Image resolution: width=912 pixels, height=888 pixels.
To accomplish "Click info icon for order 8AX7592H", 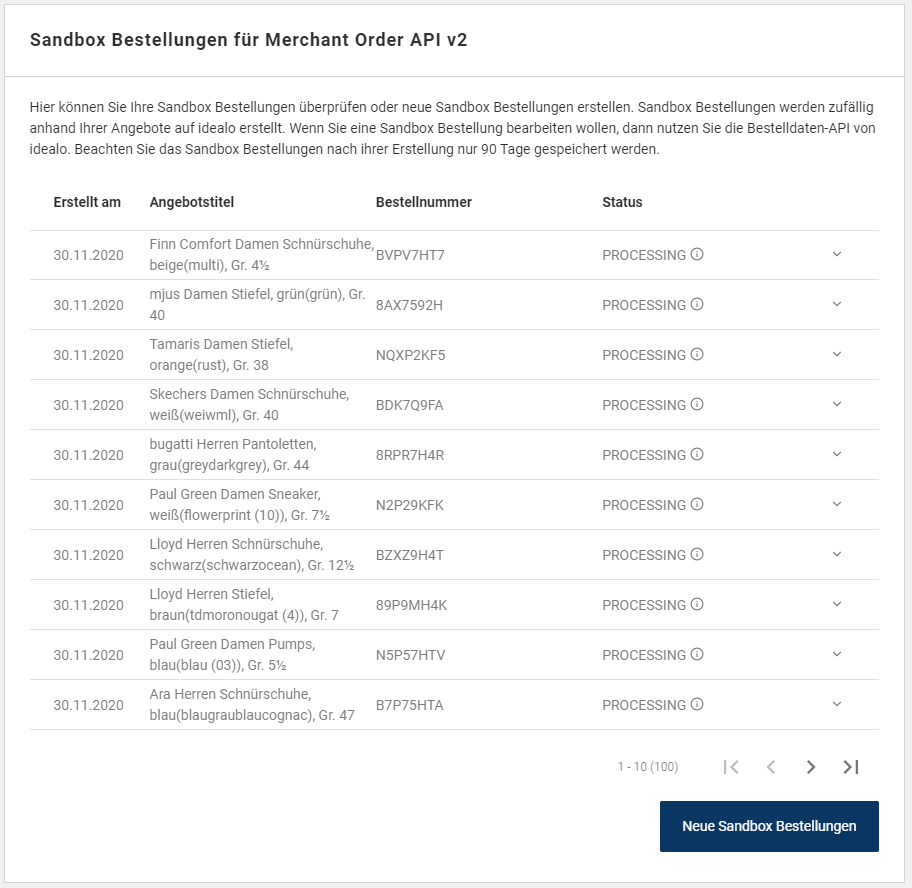I will (x=697, y=304).
